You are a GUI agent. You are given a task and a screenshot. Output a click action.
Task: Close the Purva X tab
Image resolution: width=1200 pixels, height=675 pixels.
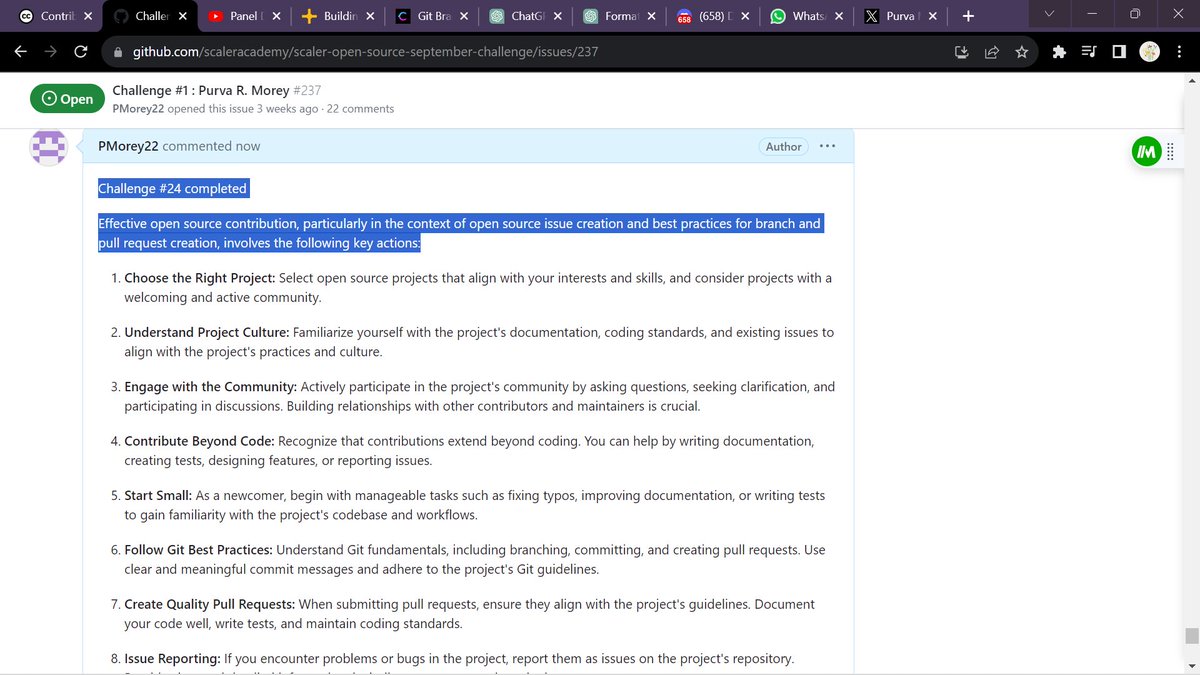[x=934, y=16]
